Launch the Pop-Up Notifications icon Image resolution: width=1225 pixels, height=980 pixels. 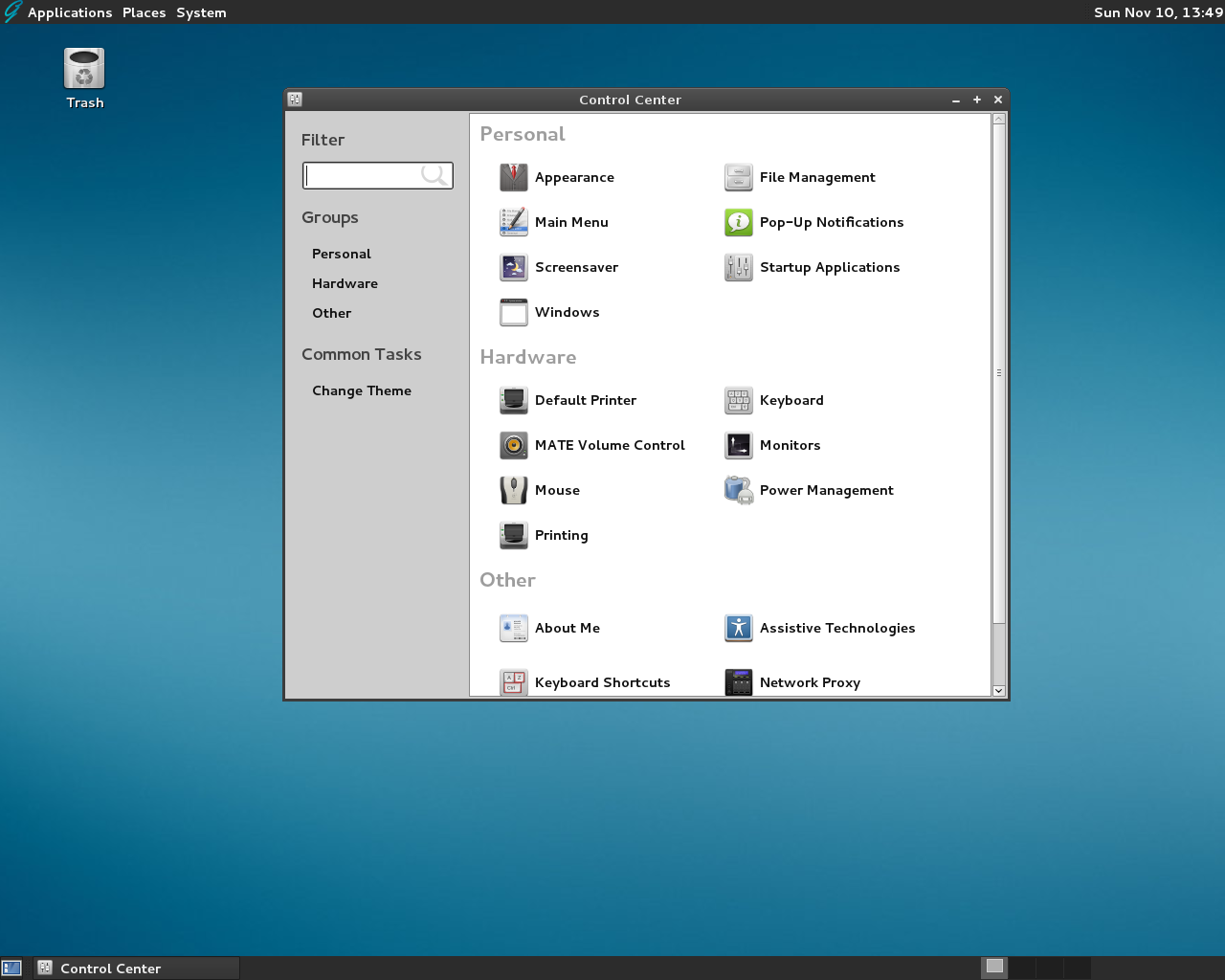[x=739, y=222]
